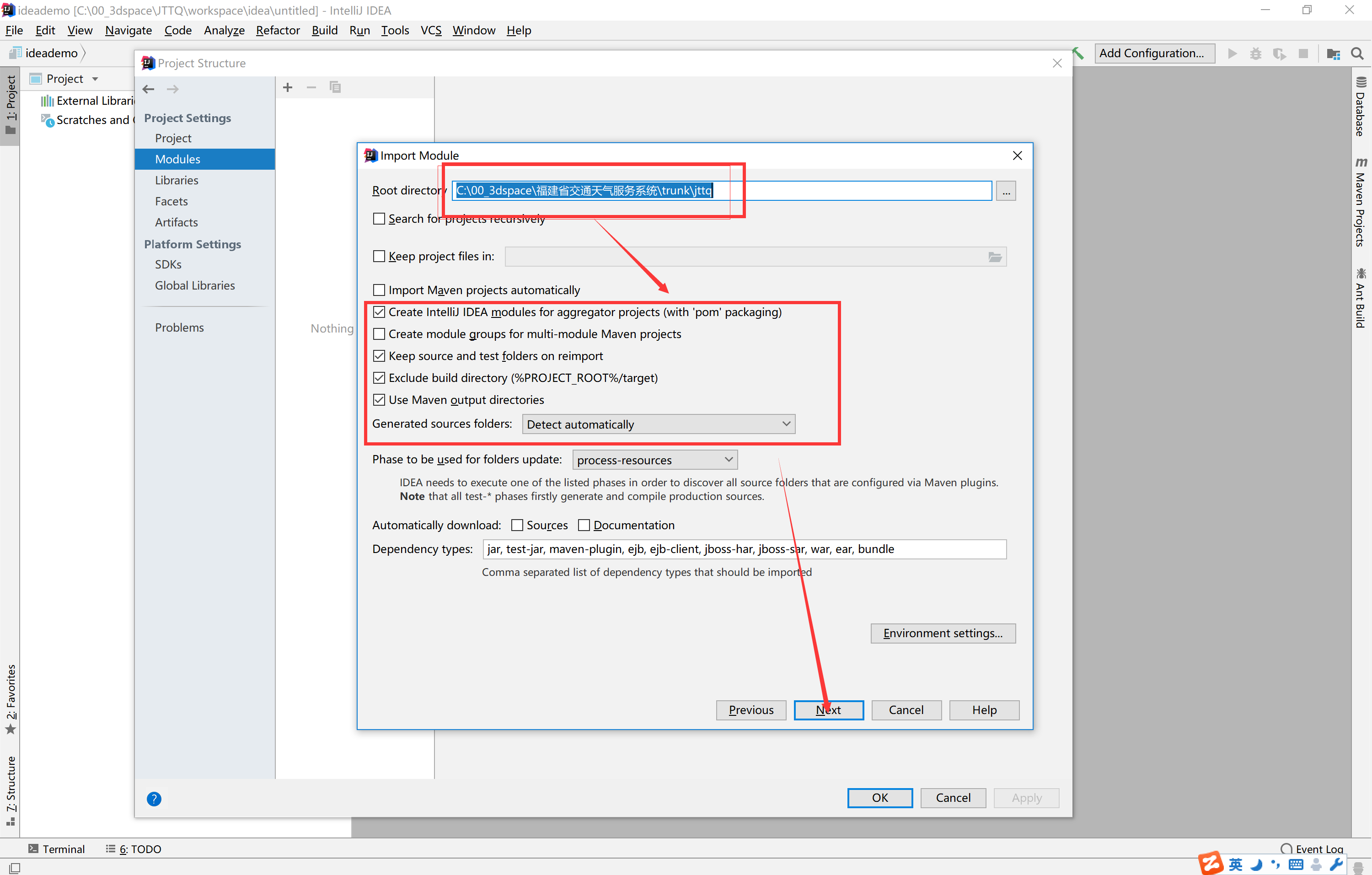Click the back arrow in Project Structure

(149, 89)
